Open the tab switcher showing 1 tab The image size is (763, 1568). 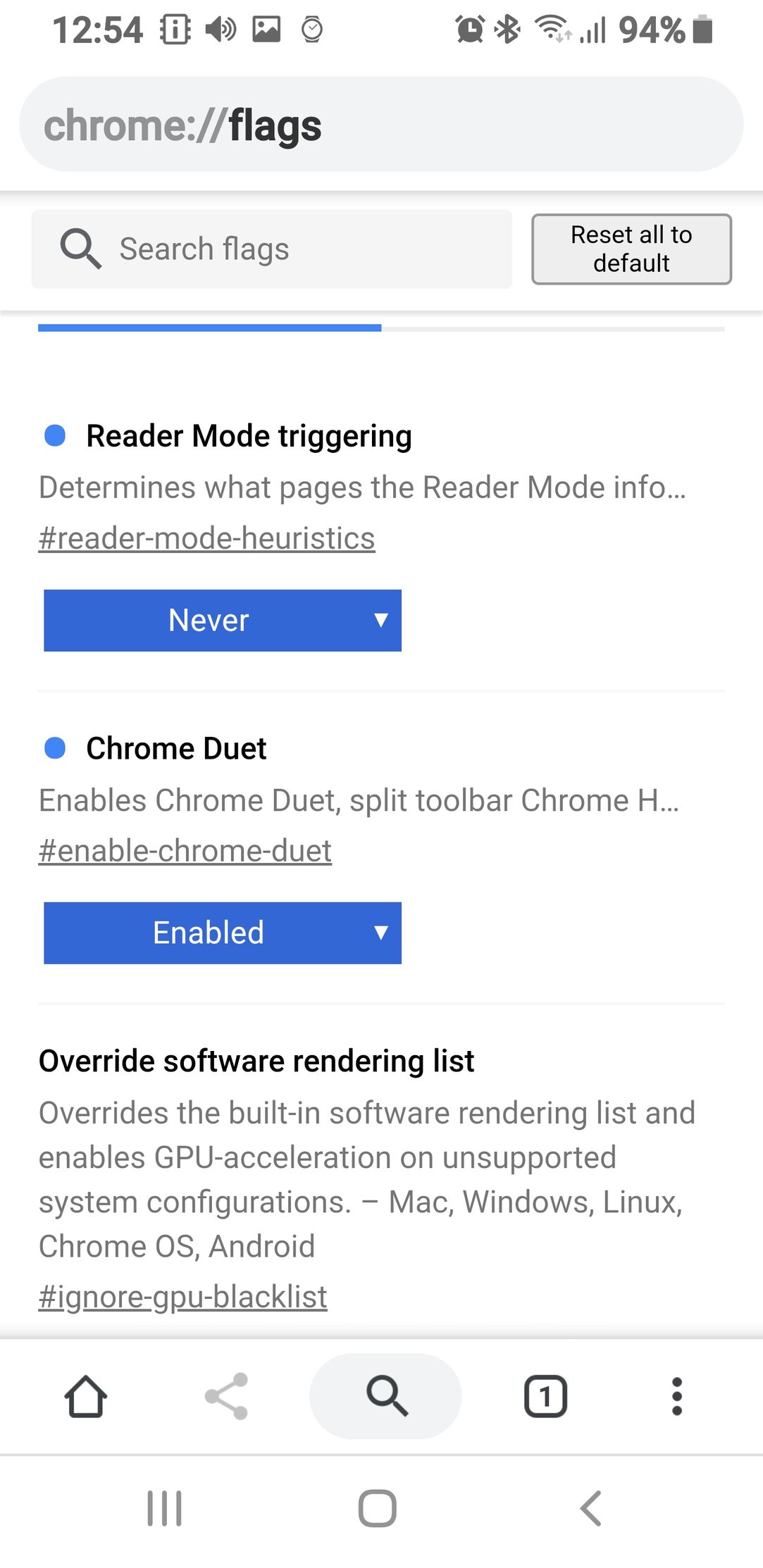pos(545,1396)
